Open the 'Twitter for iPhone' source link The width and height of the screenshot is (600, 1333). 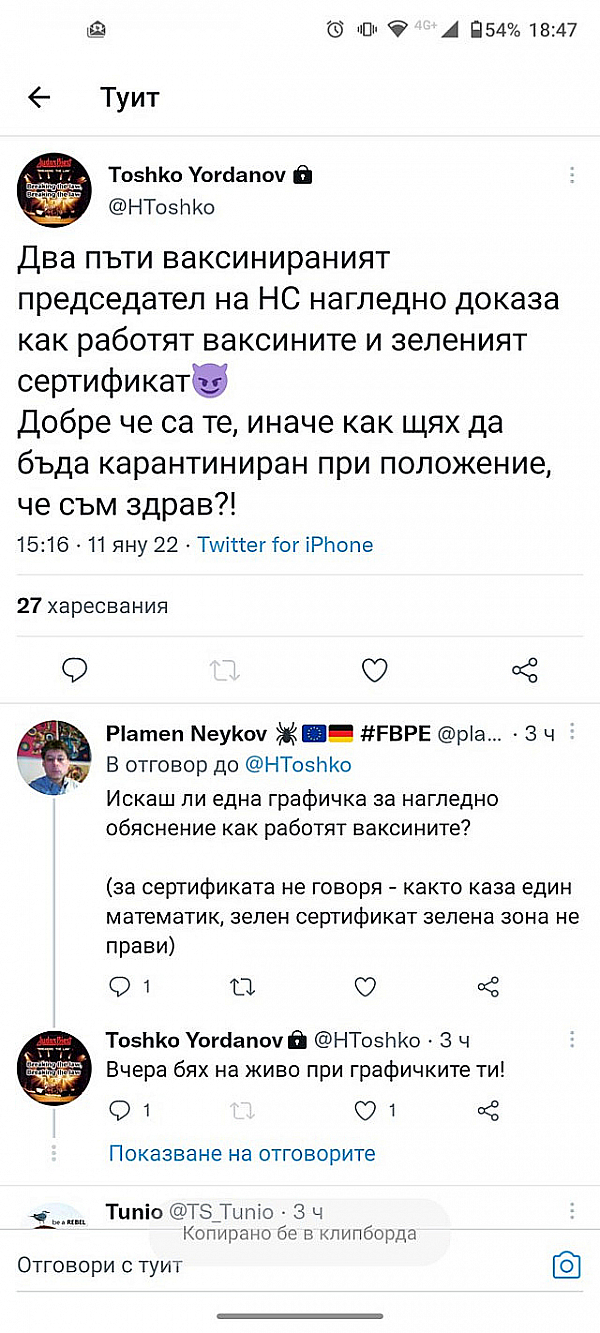click(x=285, y=545)
